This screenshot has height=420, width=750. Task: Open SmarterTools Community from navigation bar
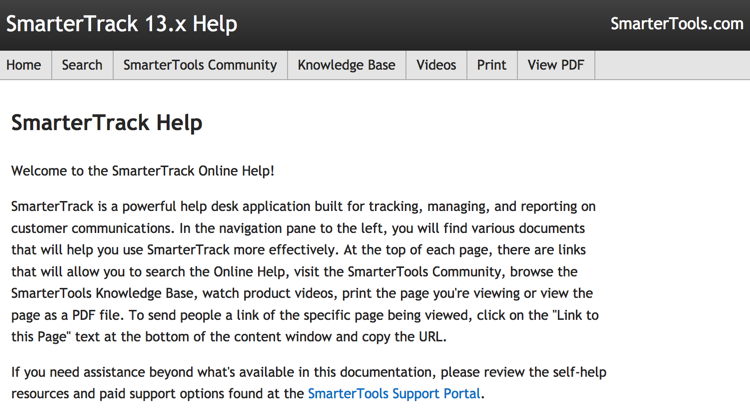pos(200,65)
